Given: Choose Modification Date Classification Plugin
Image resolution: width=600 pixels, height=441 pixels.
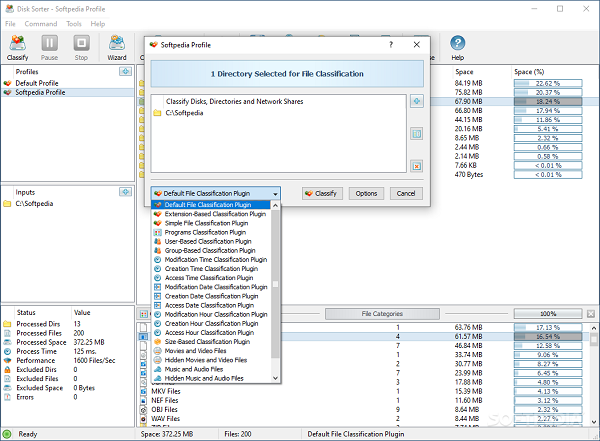Looking at the screenshot, I should point(211,287).
